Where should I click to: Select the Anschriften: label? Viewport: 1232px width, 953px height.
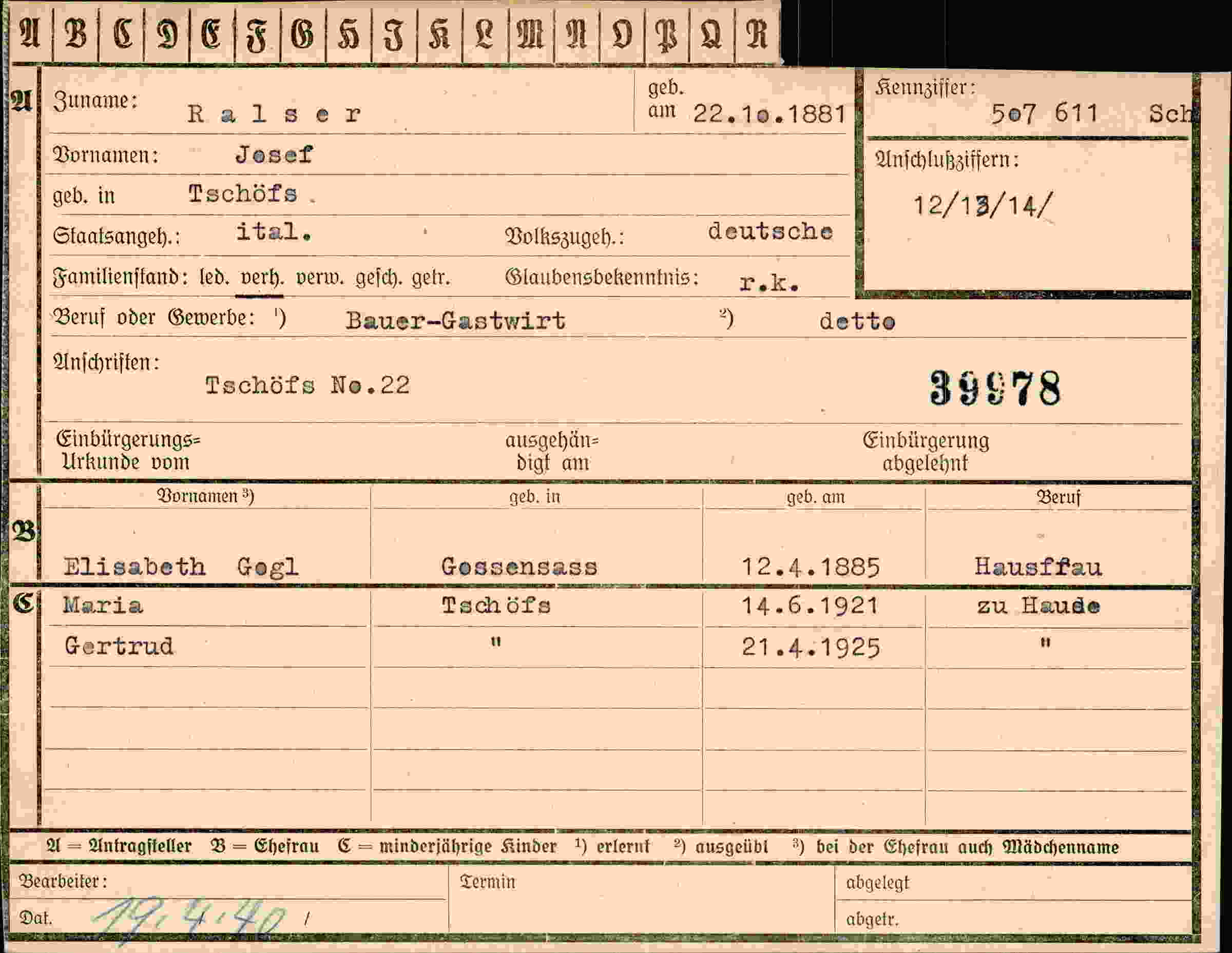[x=106, y=362]
